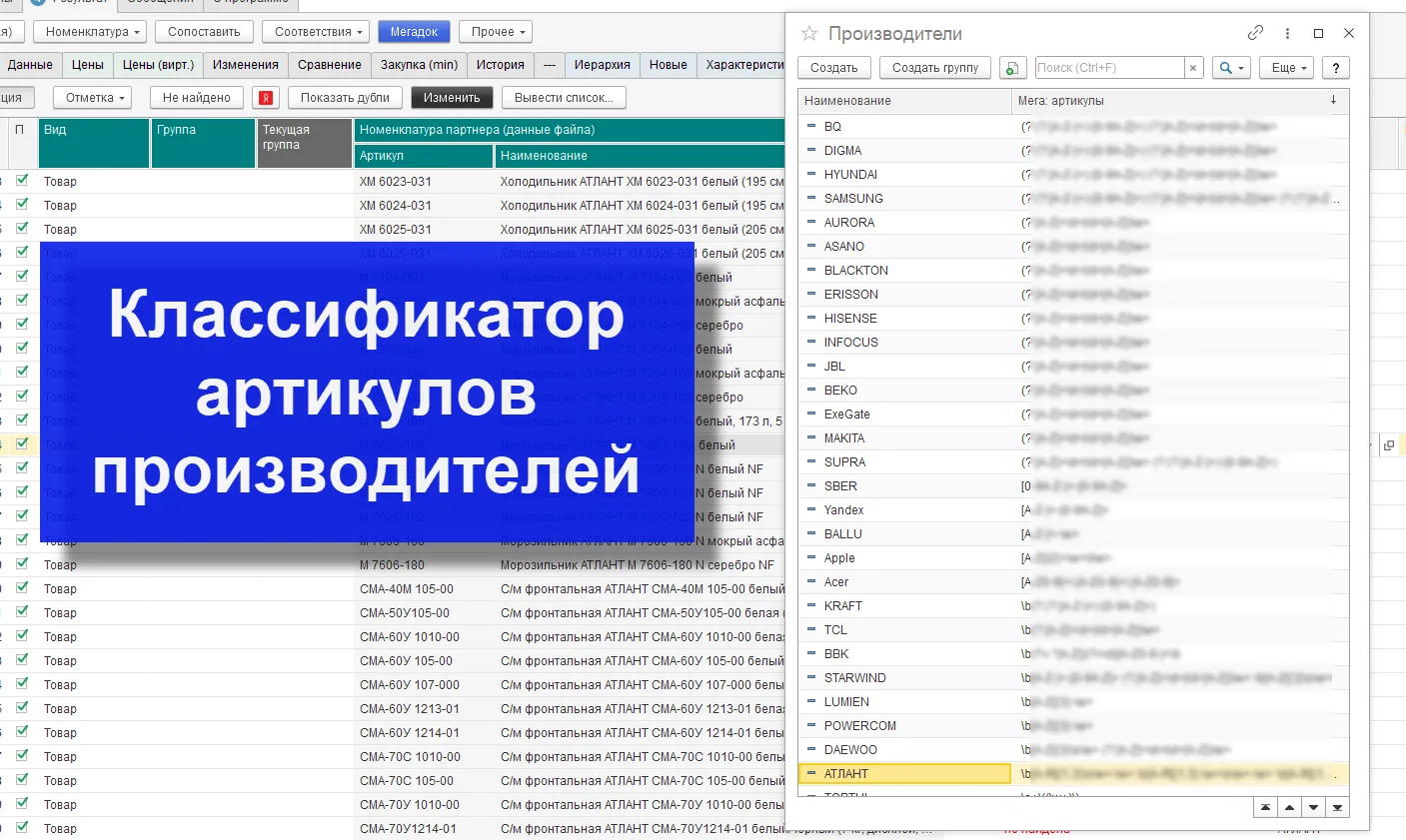Viewport: 1406px width, 840px height.
Task: Move one row up in manufacturers list
Action: (1290, 807)
